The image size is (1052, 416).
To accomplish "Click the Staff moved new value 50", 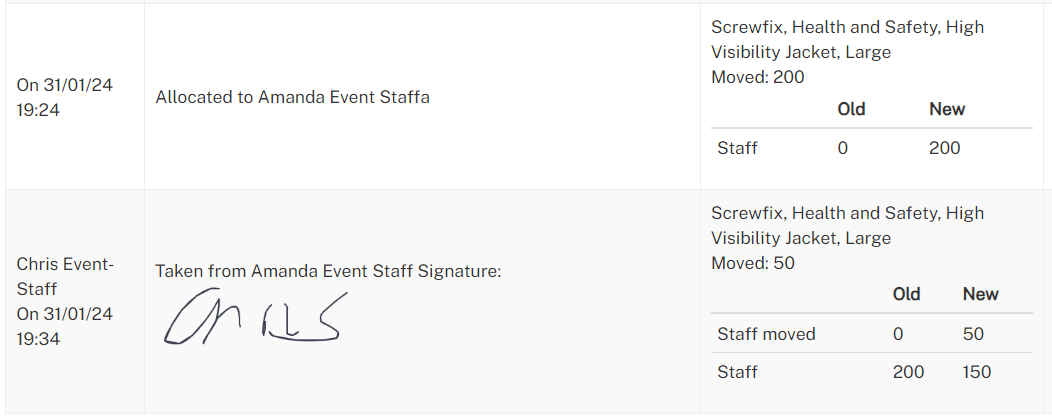I will point(973,333).
